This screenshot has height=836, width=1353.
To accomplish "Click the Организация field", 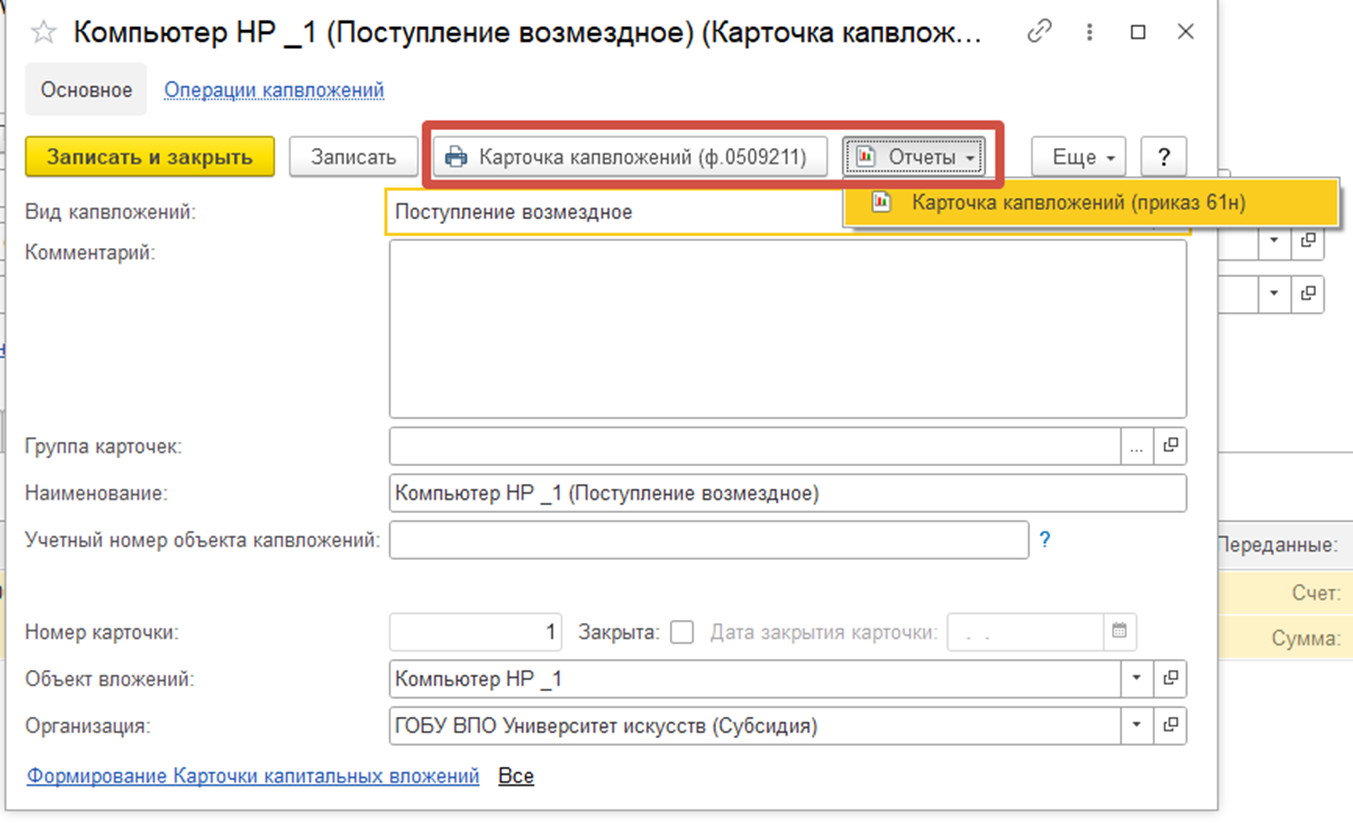I will (755, 726).
